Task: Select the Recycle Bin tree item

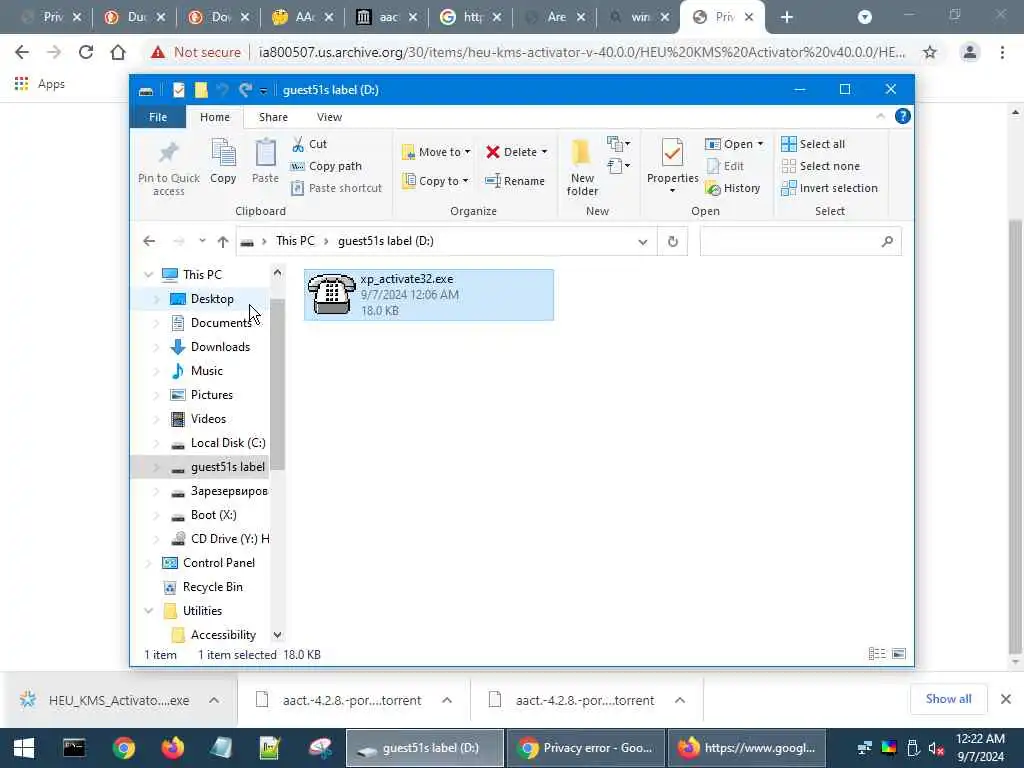Action: point(212,587)
